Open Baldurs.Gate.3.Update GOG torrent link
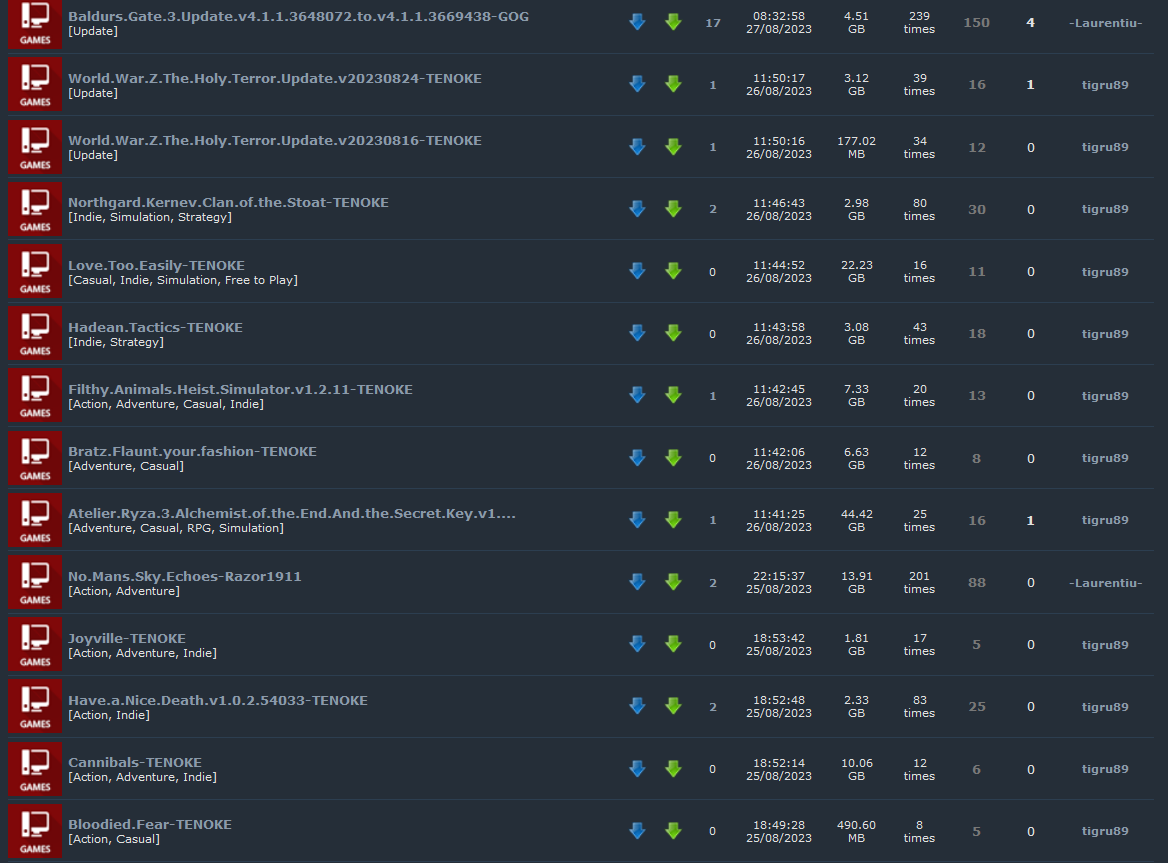 pos(298,16)
